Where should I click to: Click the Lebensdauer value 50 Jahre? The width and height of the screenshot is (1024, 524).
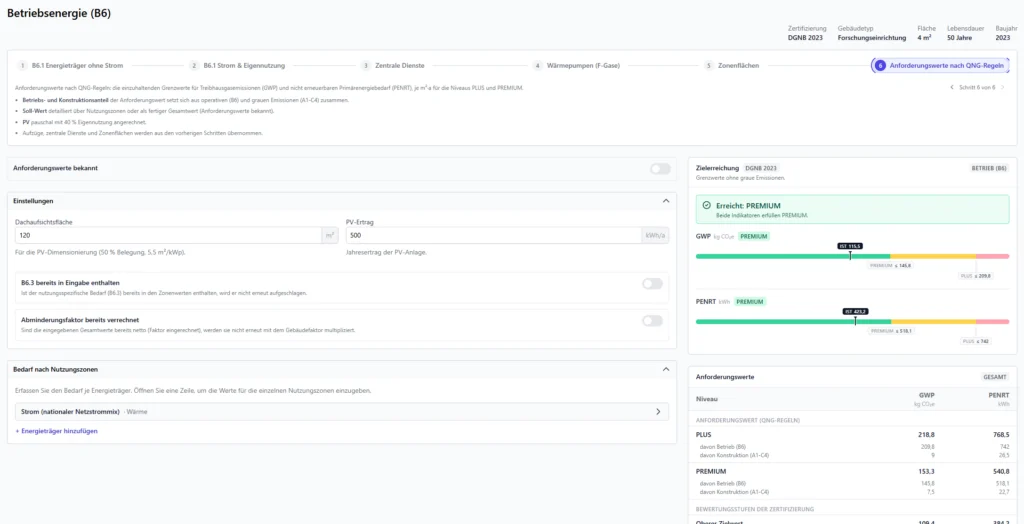[x=959, y=39]
